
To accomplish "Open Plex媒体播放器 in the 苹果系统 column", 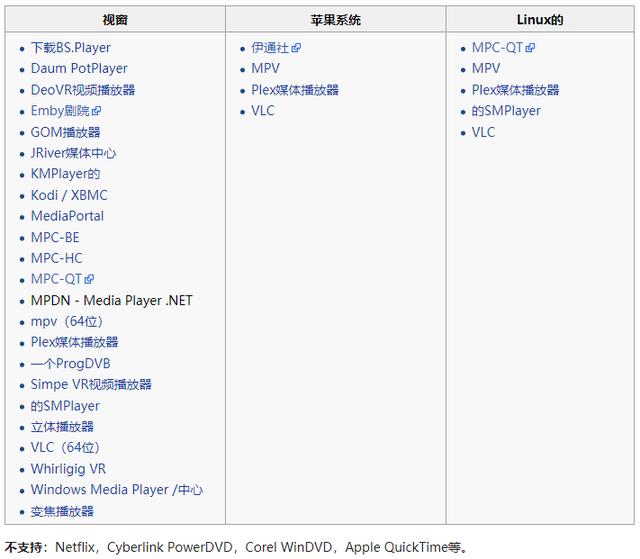I will [x=295, y=90].
